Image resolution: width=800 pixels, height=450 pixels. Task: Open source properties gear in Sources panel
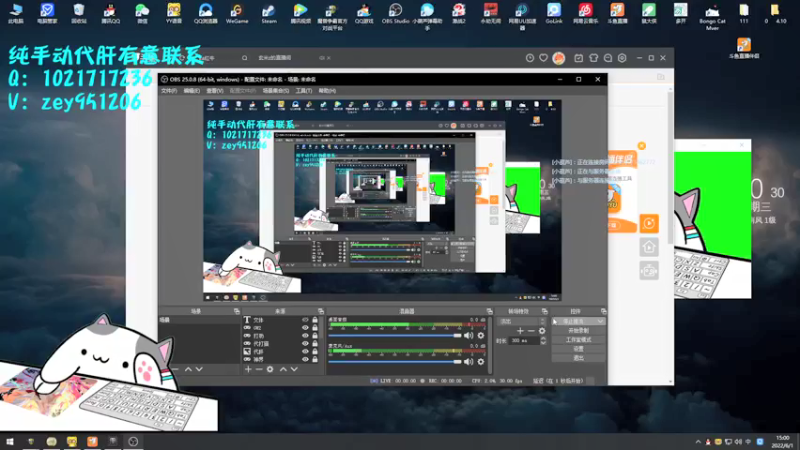pos(270,369)
